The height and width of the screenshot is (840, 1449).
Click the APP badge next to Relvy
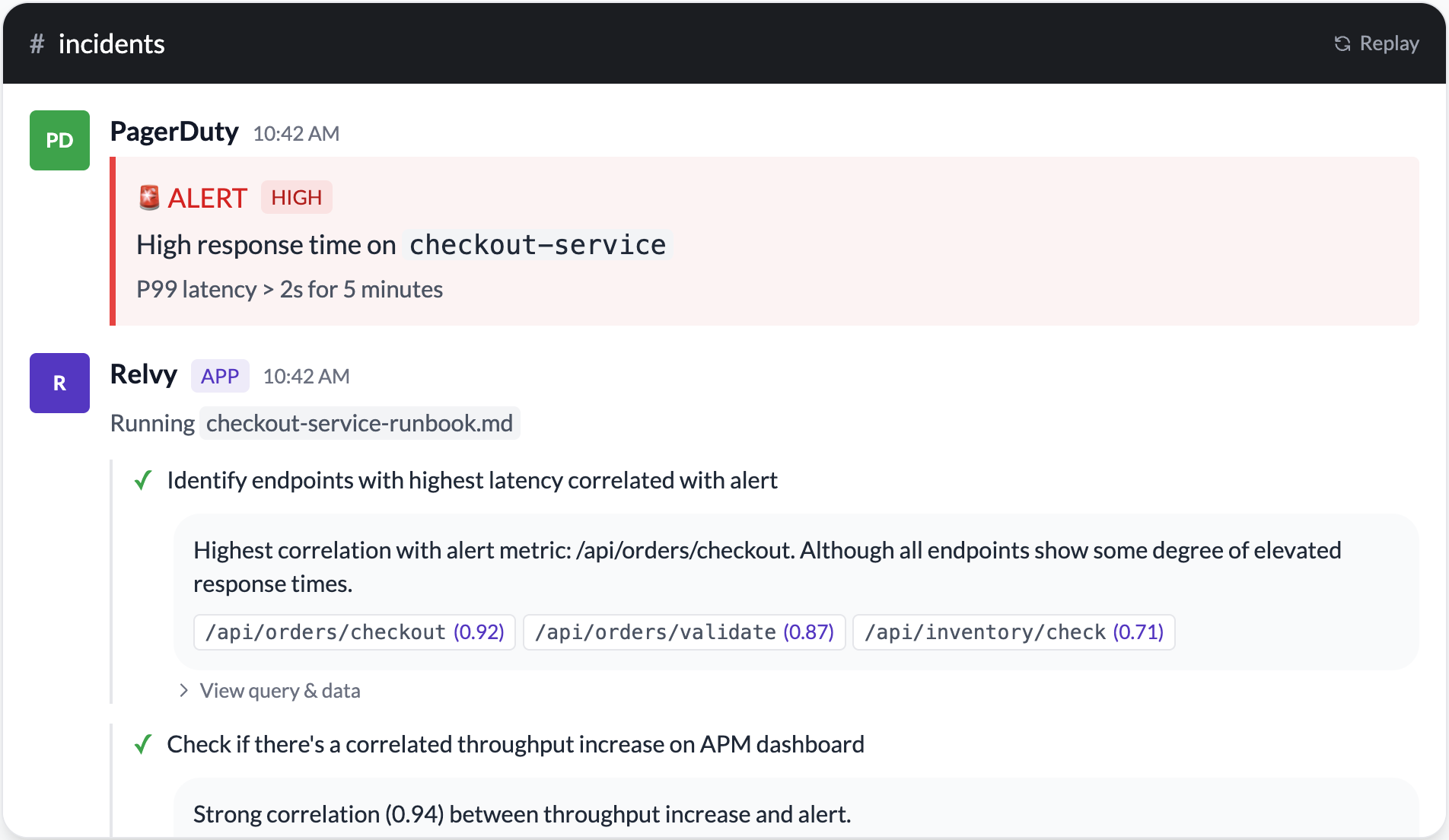click(x=220, y=376)
